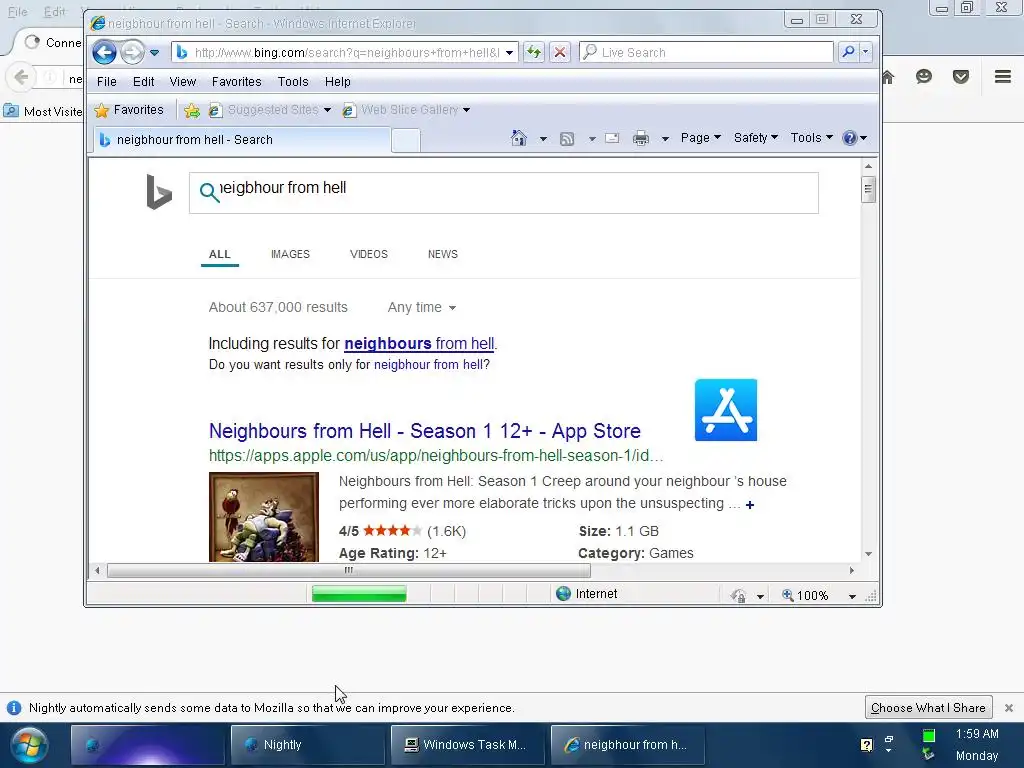The height and width of the screenshot is (768, 1024).
Task: Open the Tools menu in menu bar
Action: coord(293,82)
